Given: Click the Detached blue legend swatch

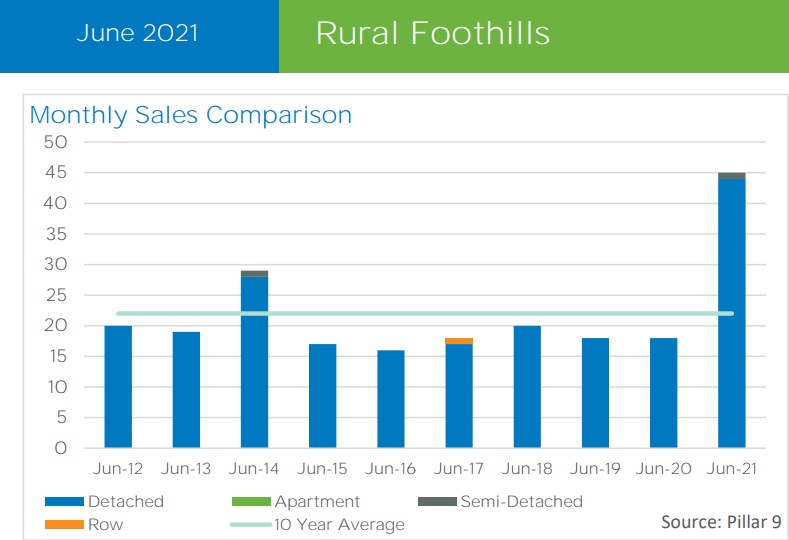Looking at the screenshot, I should coord(64,502).
